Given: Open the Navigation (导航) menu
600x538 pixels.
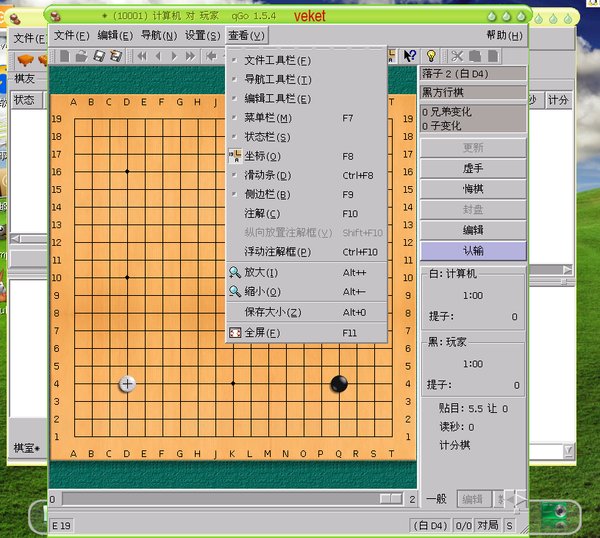Looking at the screenshot, I should point(158,35).
